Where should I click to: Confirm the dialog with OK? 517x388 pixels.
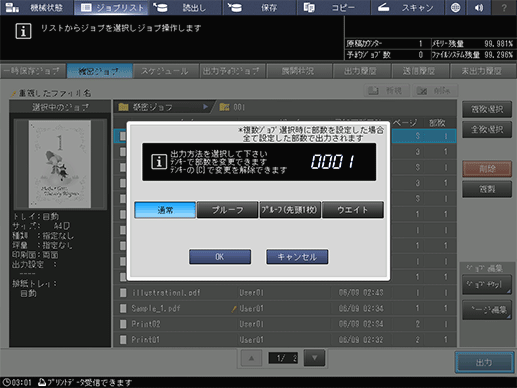(220, 257)
